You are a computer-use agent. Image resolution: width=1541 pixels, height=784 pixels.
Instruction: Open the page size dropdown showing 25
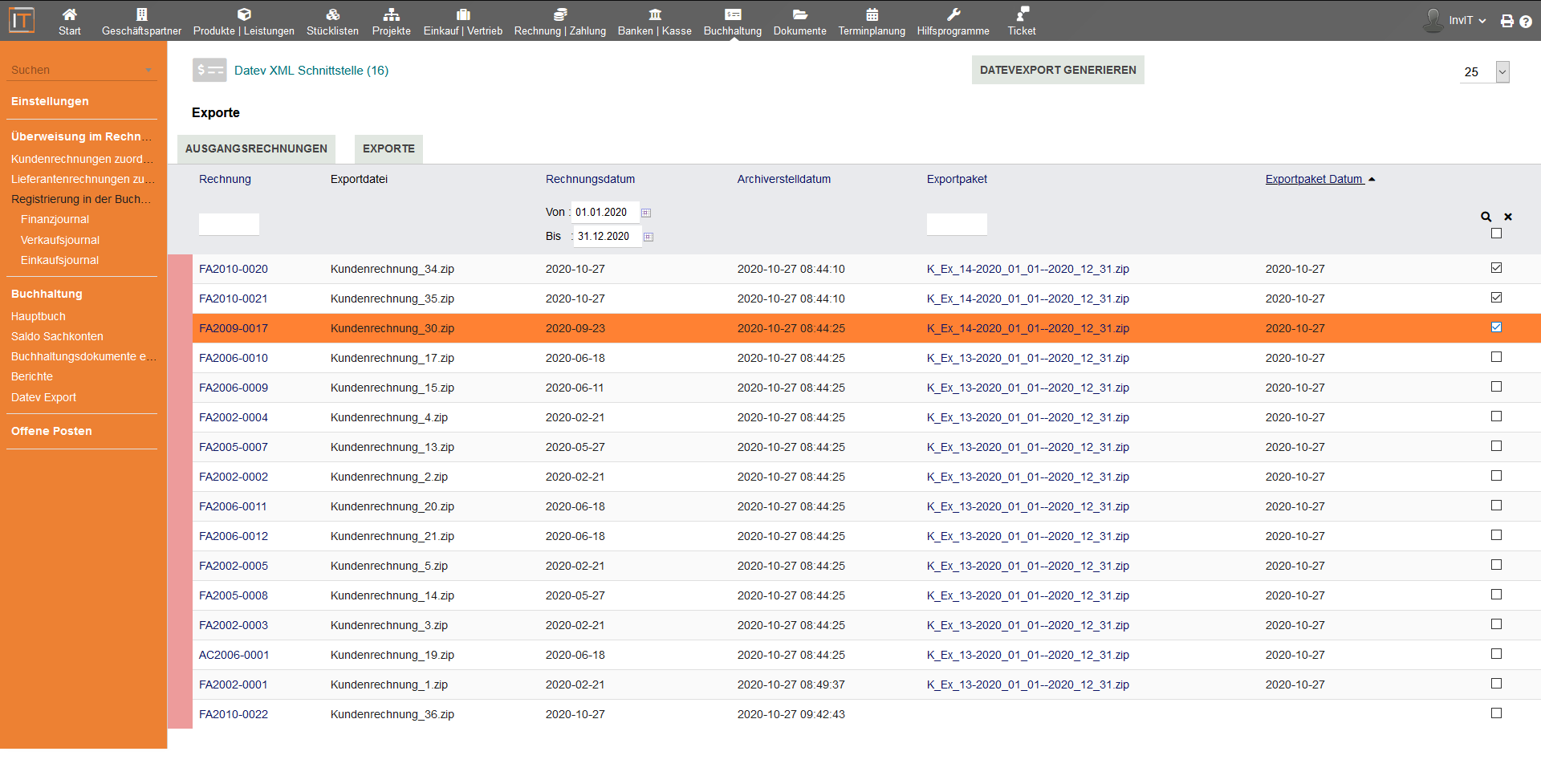point(1502,72)
